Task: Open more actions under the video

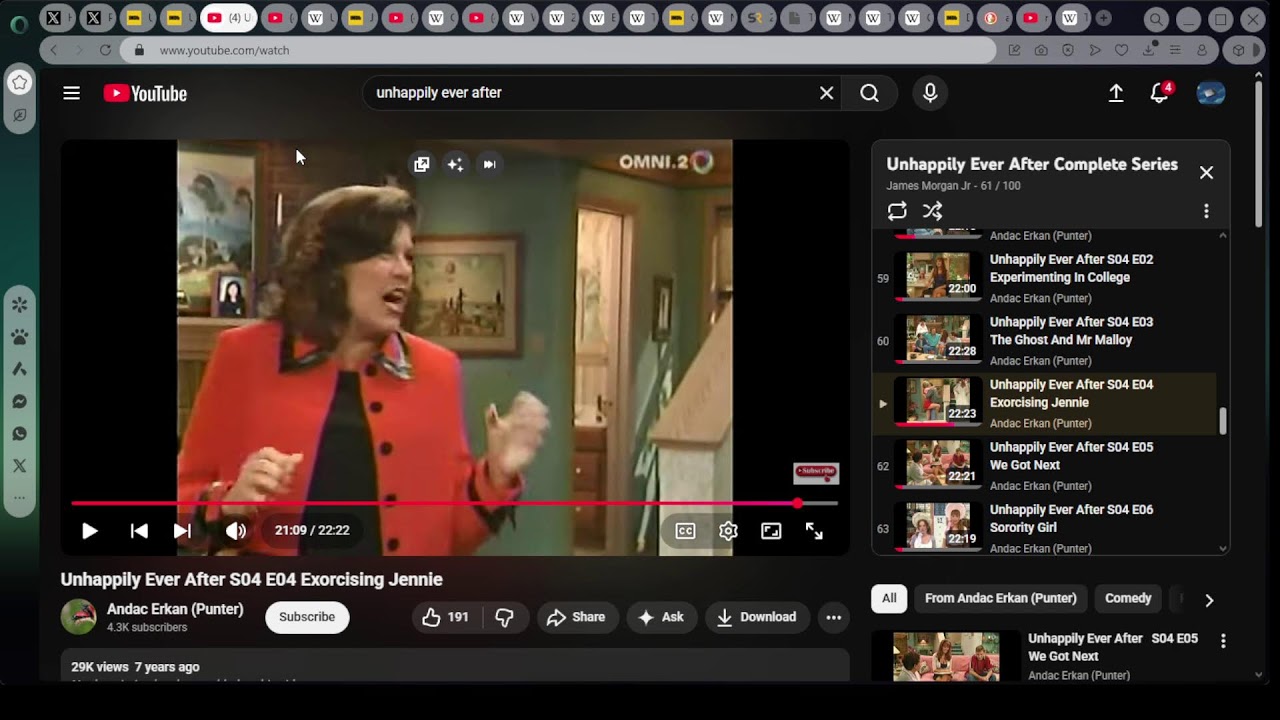Action: 833,617
